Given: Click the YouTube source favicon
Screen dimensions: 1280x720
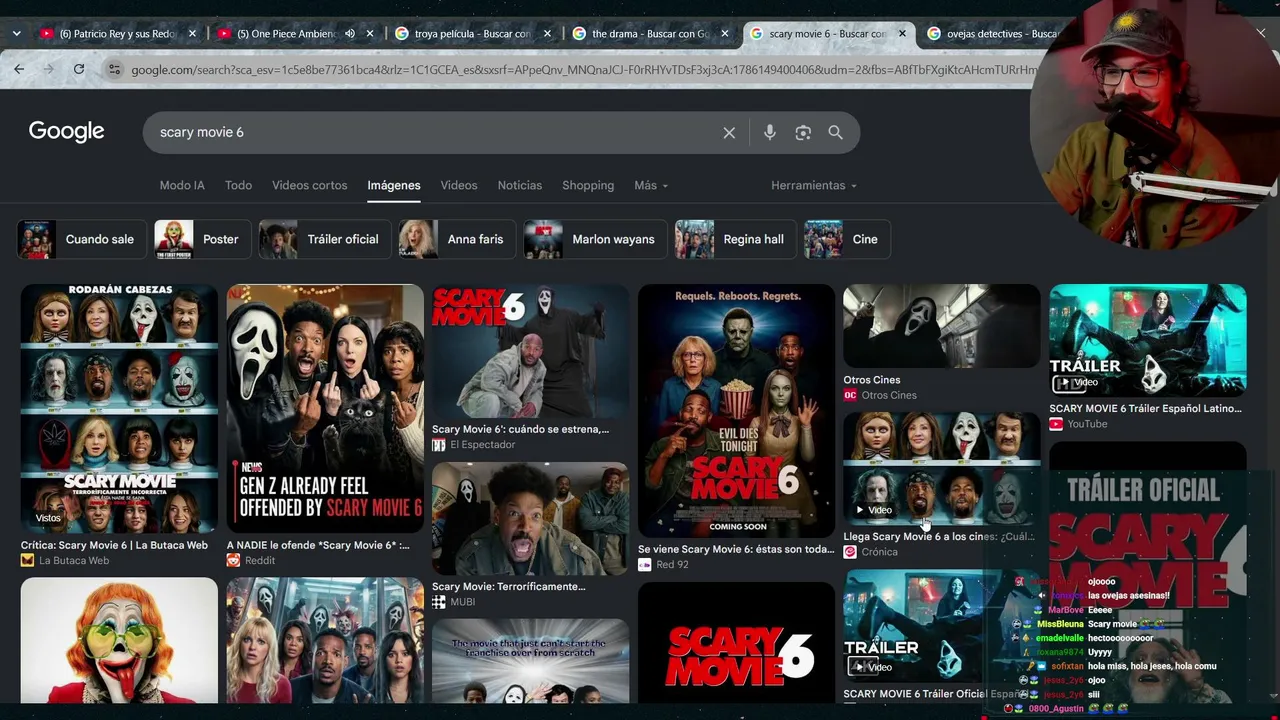Looking at the screenshot, I should pos(1056,424).
